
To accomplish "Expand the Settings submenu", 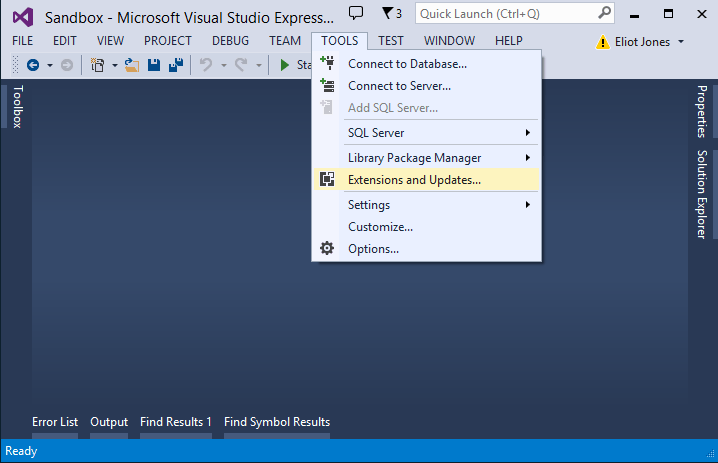I will click(x=528, y=205).
